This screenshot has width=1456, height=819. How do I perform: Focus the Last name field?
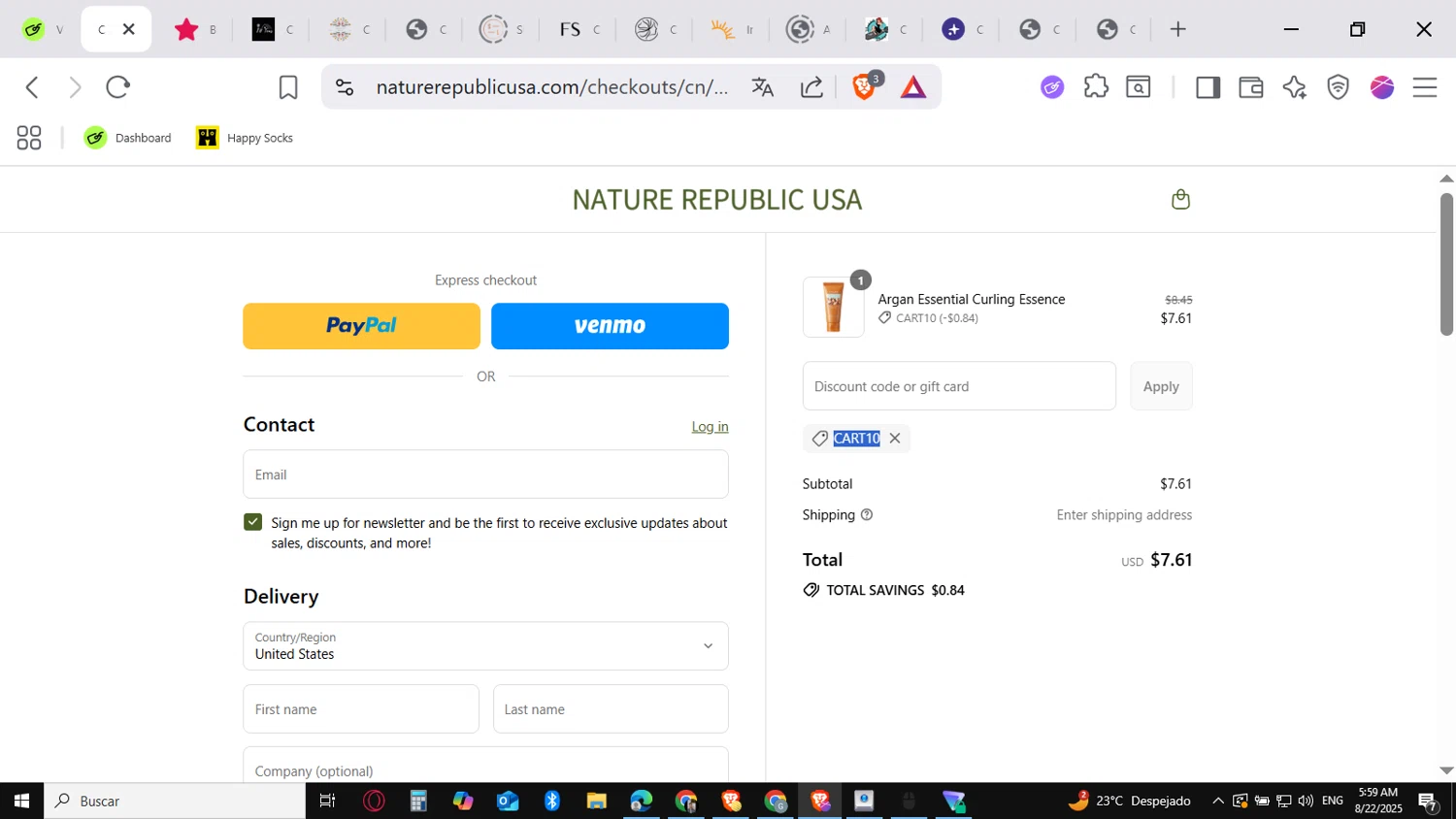pos(611,709)
